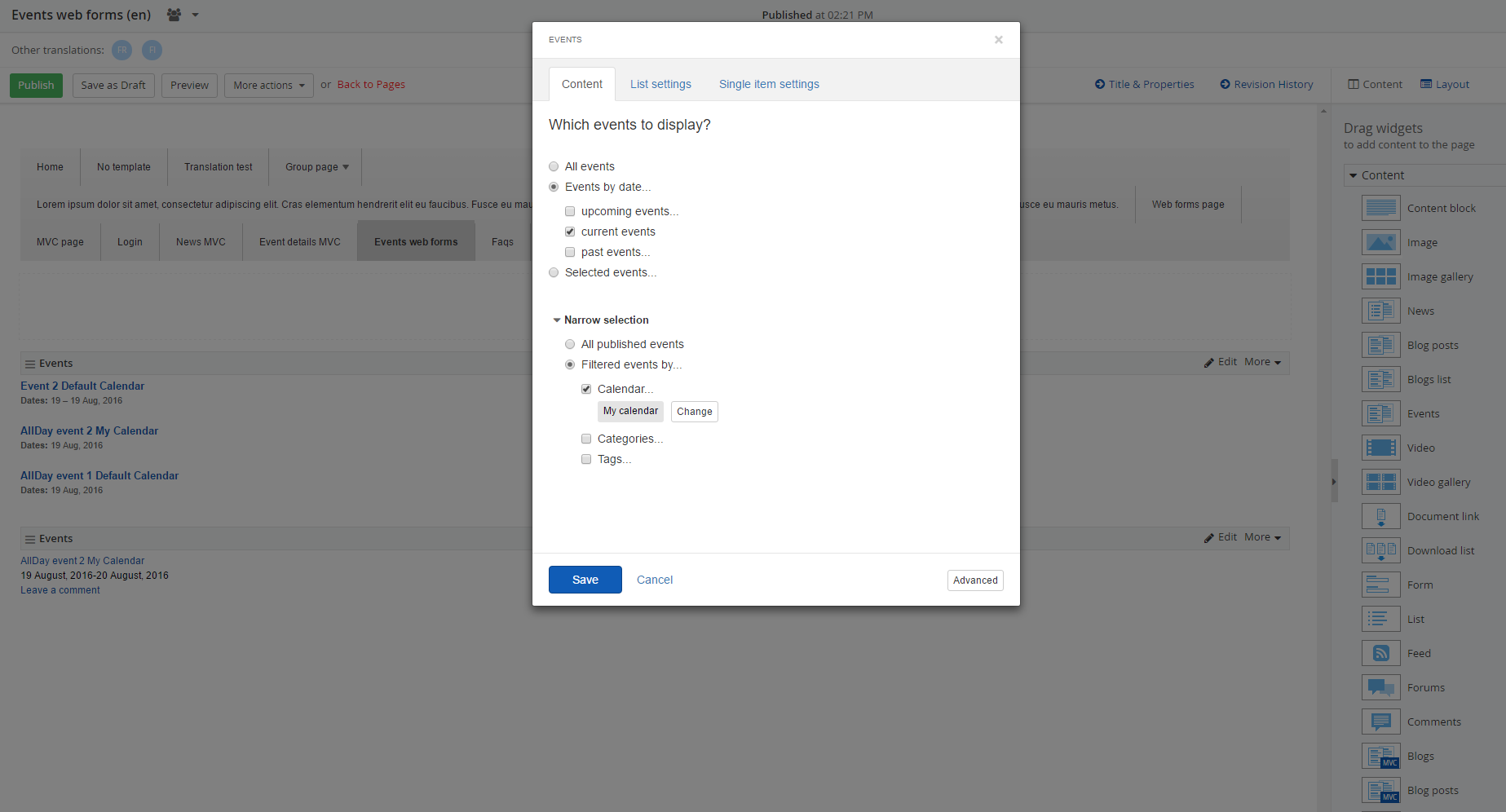Open More menu of first Events widget
1506x812 pixels.
(1263, 362)
